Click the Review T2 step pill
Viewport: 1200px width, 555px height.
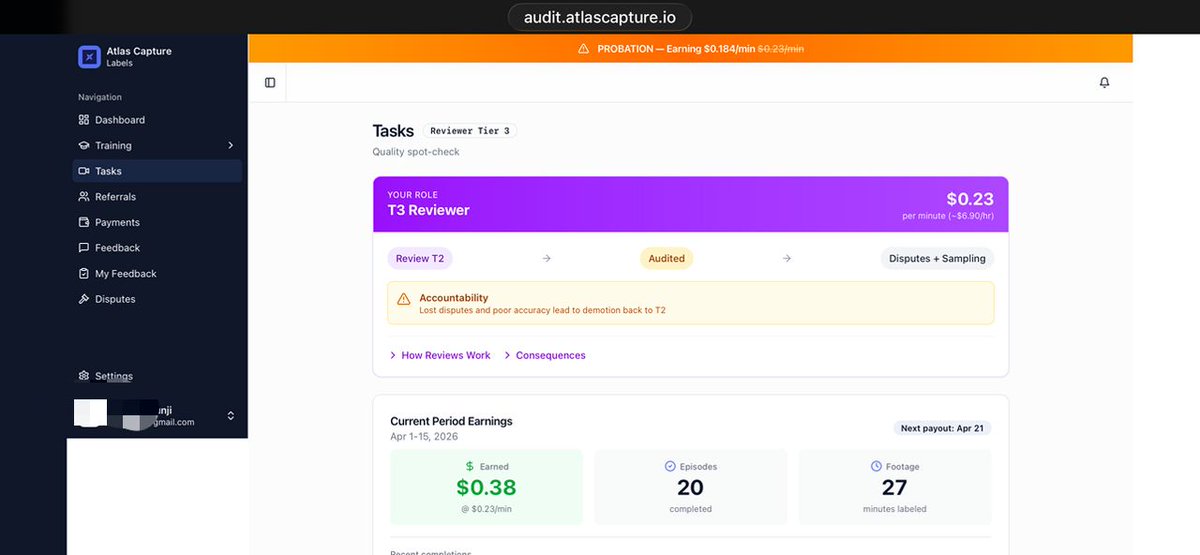pyautogui.click(x=420, y=258)
